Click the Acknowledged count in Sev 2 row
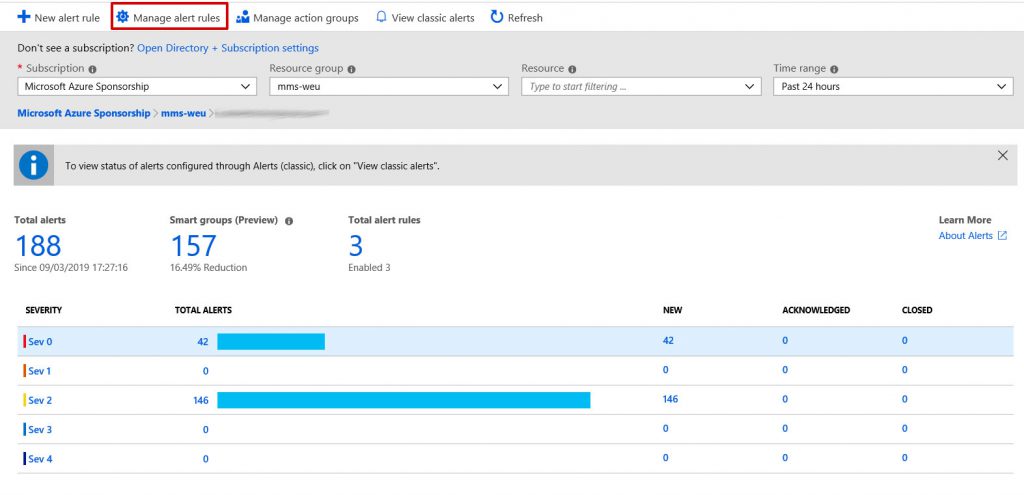The height and width of the screenshot is (495, 1024). pos(785,399)
